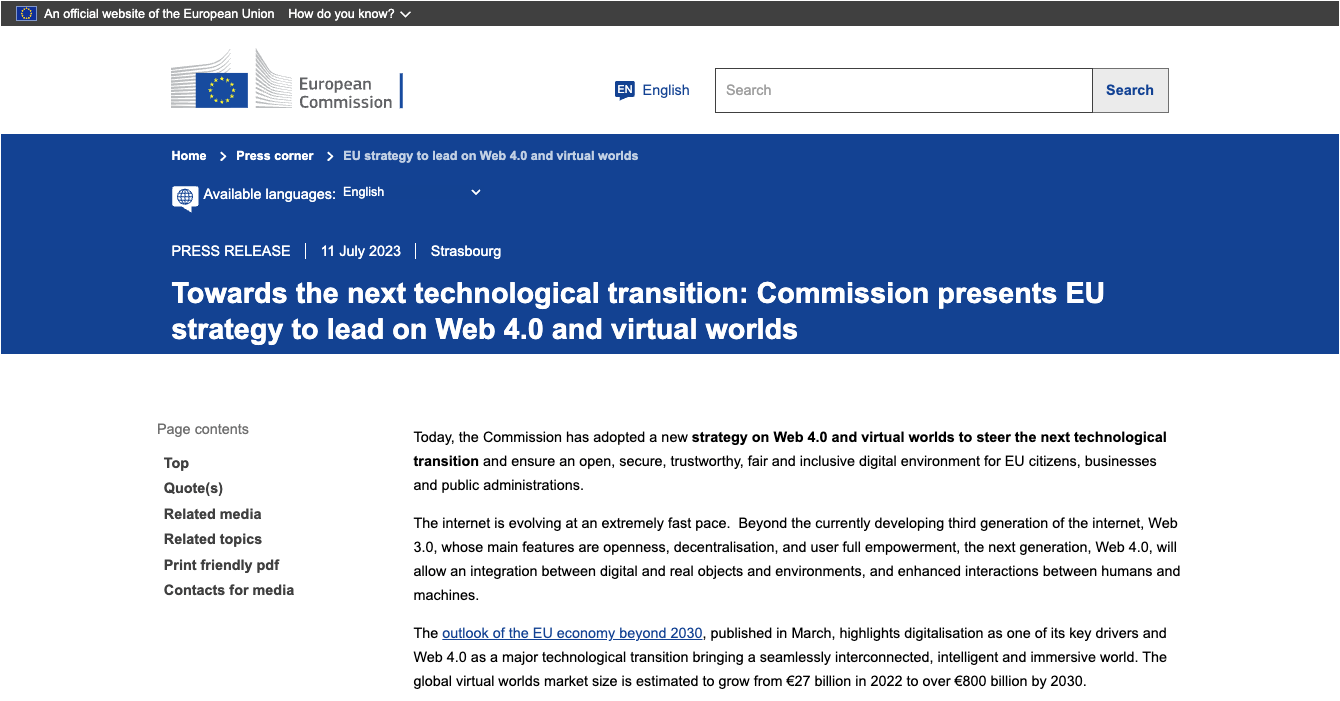Open Print friendly pdf link

coord(222,565)
